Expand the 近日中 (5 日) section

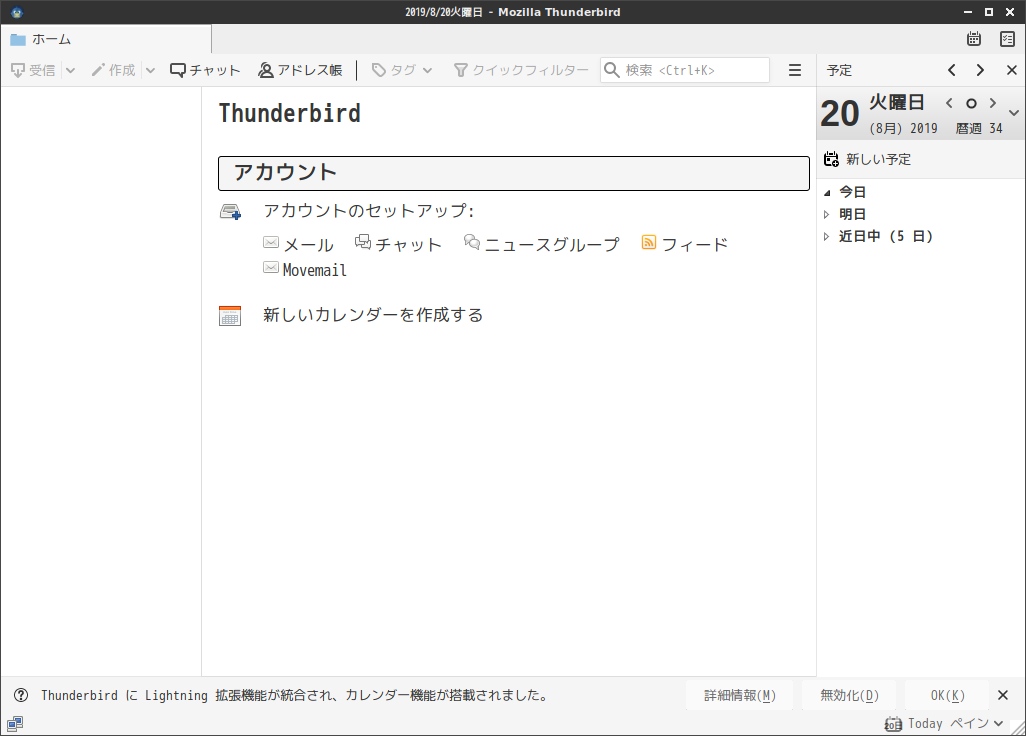point(826,237)
